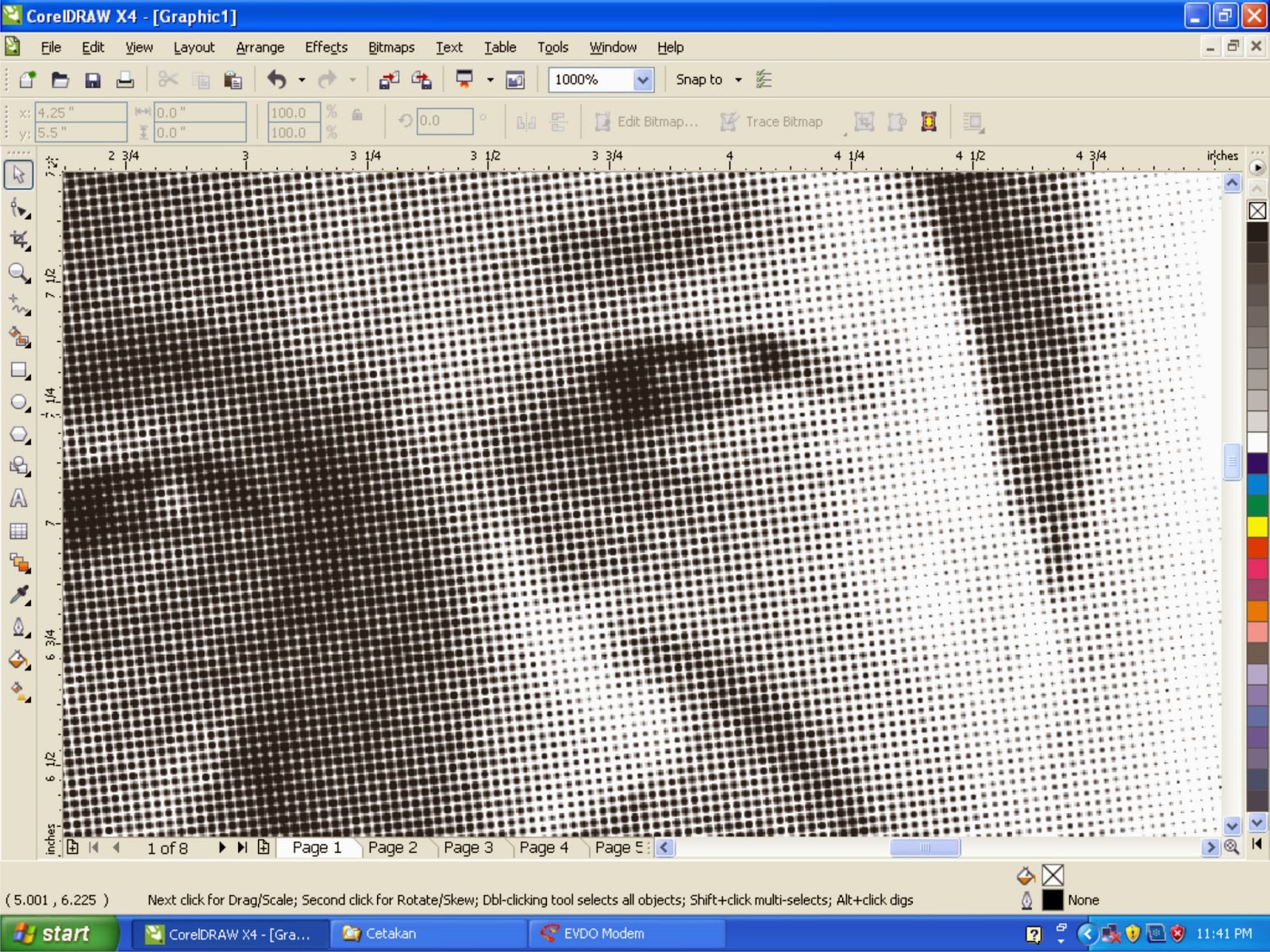
Task: Click the x position input field
Action: [x=80, y=112]
